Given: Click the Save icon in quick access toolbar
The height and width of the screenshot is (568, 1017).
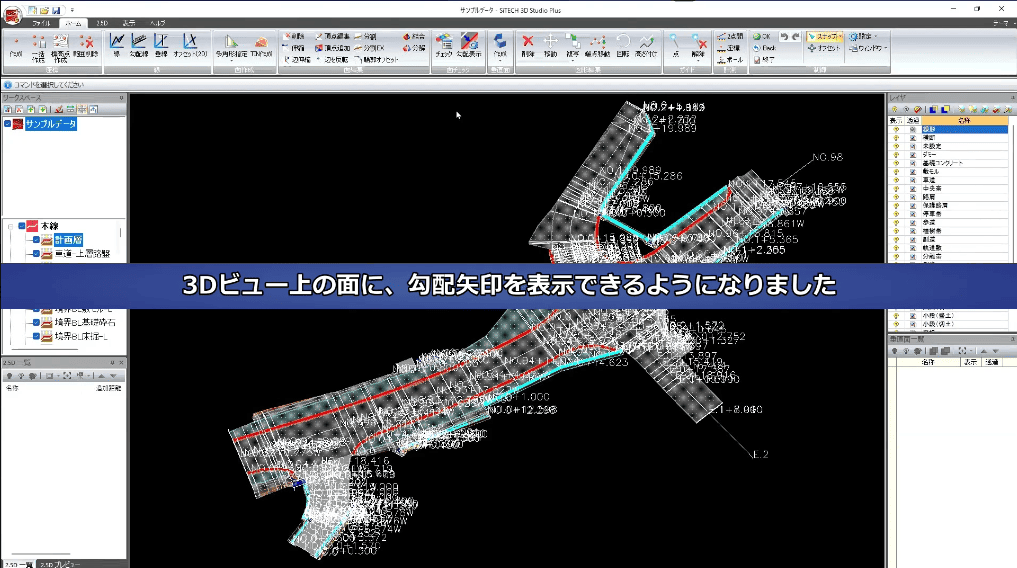Looking at the screenshot, I should click(x=56, y=10).
